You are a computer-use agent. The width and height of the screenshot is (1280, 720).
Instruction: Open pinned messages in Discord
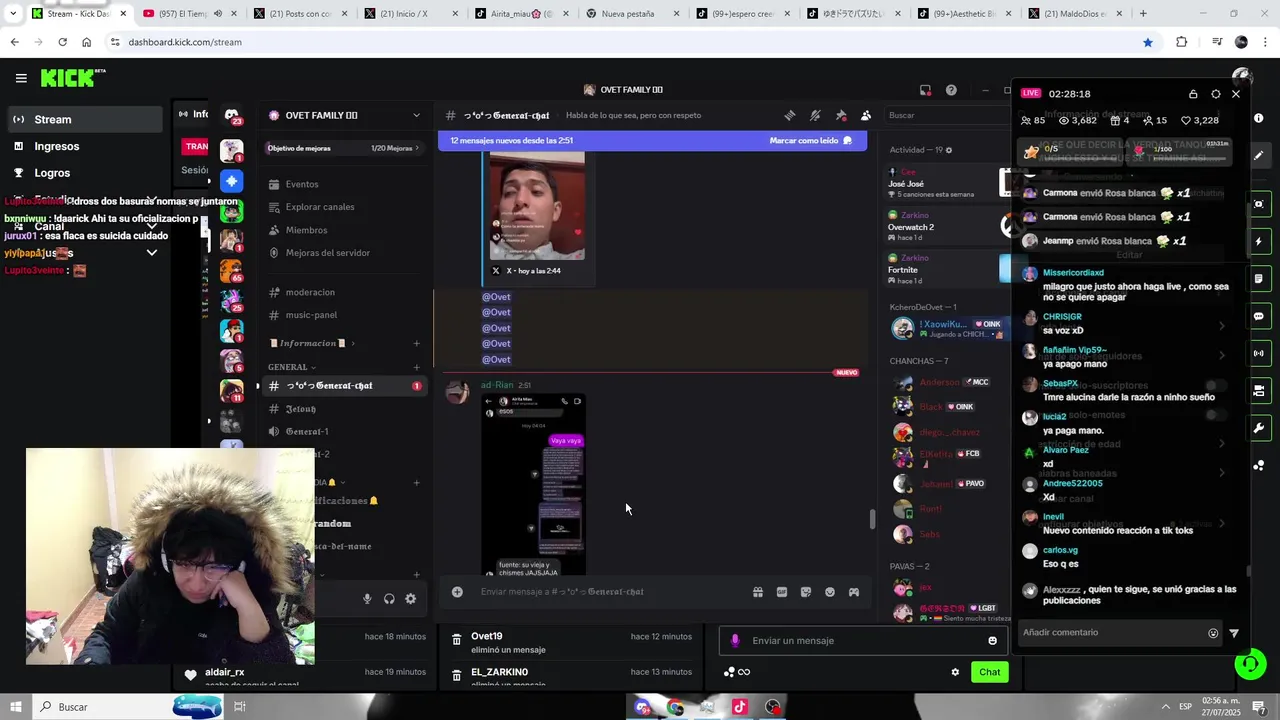pyautogui.click(x=841, y=115)
